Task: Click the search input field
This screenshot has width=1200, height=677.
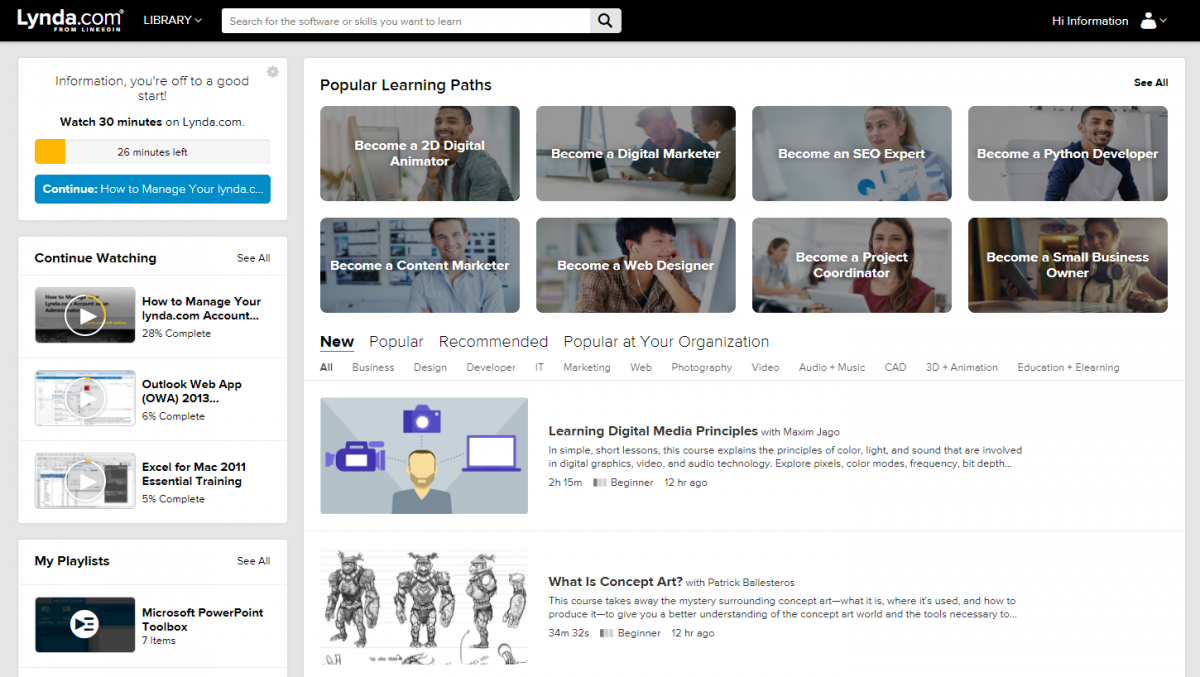Action: (405, 20)
